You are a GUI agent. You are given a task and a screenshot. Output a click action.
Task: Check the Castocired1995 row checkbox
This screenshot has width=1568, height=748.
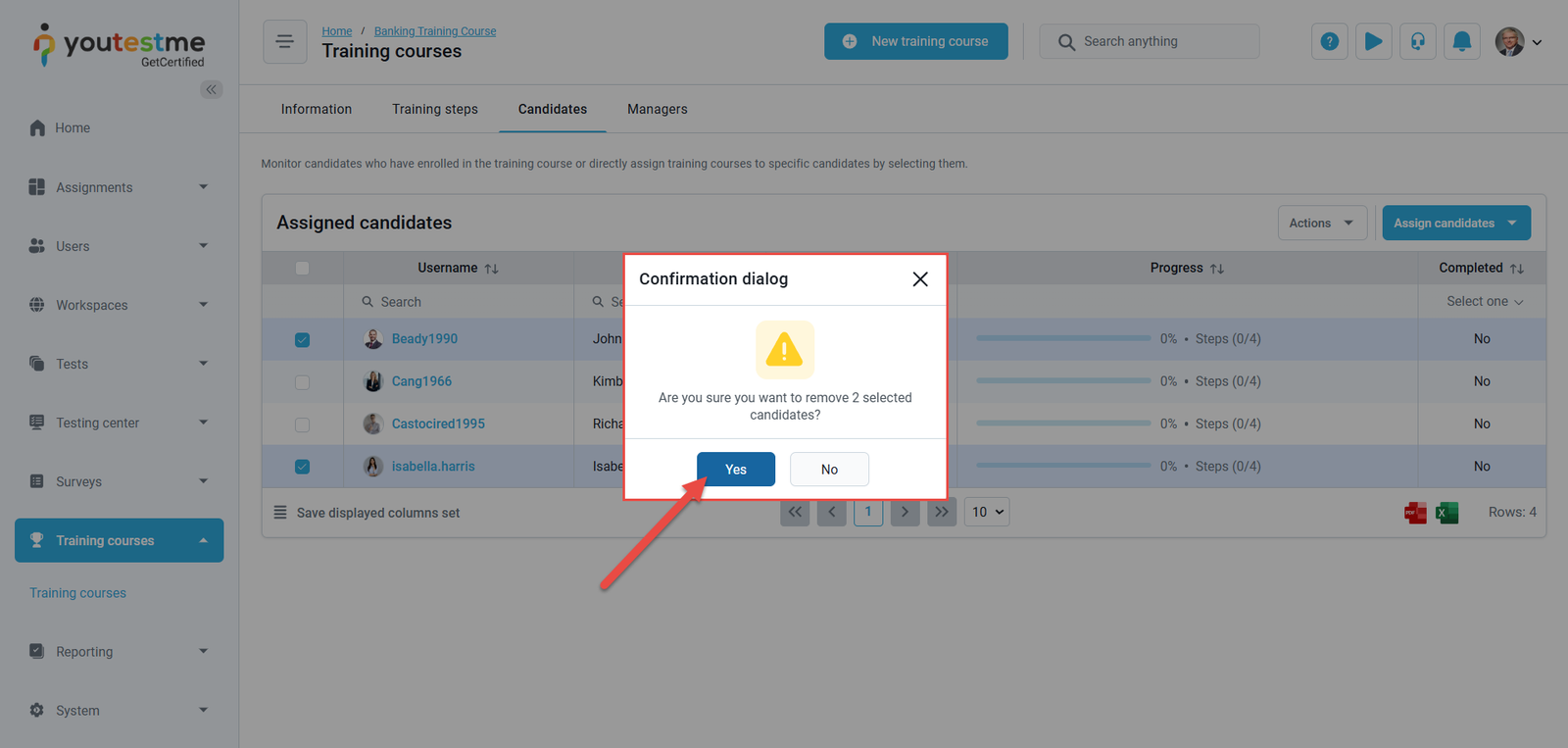click(302, 424)
